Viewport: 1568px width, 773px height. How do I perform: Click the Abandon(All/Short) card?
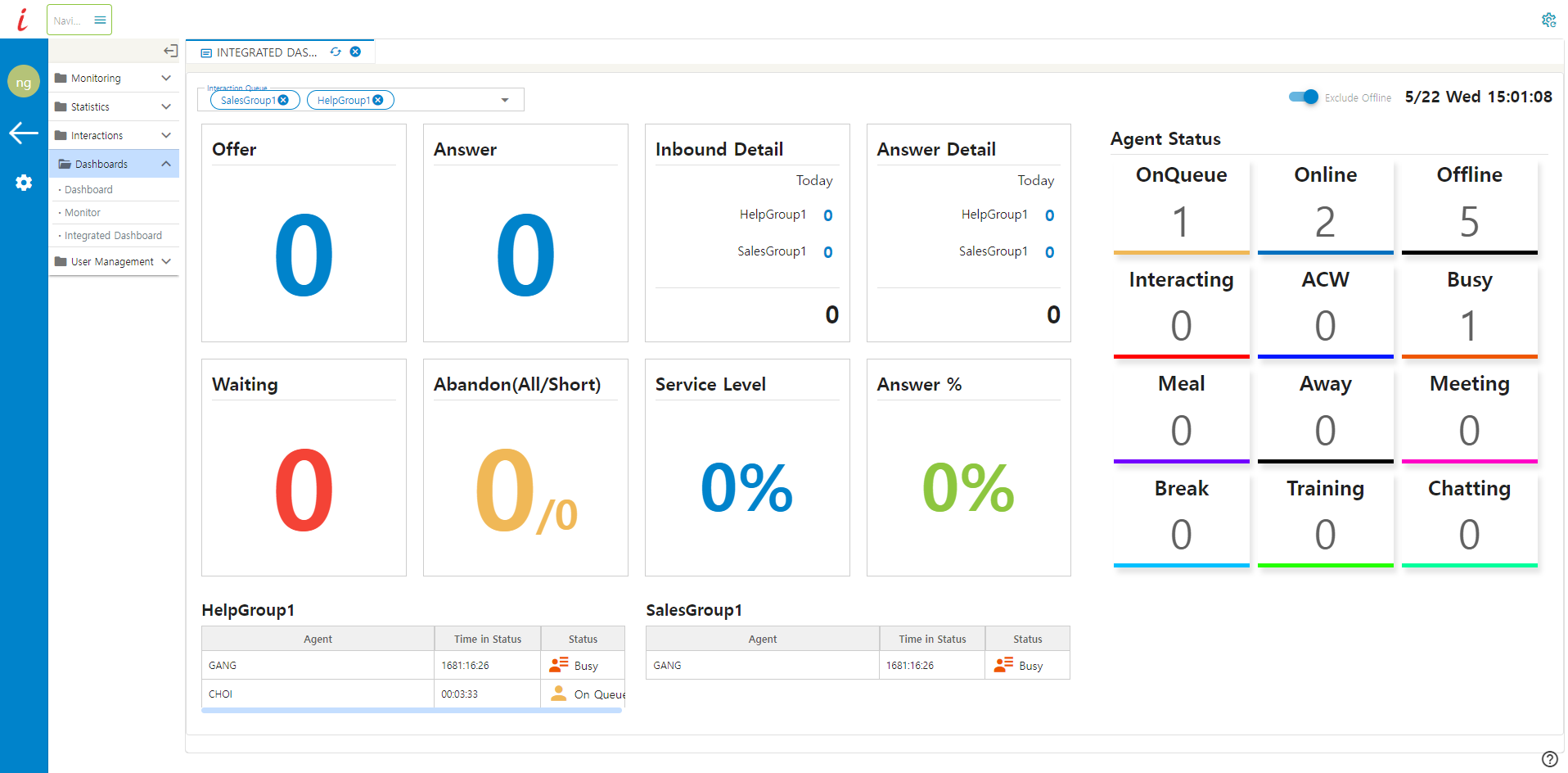point(525,468)
